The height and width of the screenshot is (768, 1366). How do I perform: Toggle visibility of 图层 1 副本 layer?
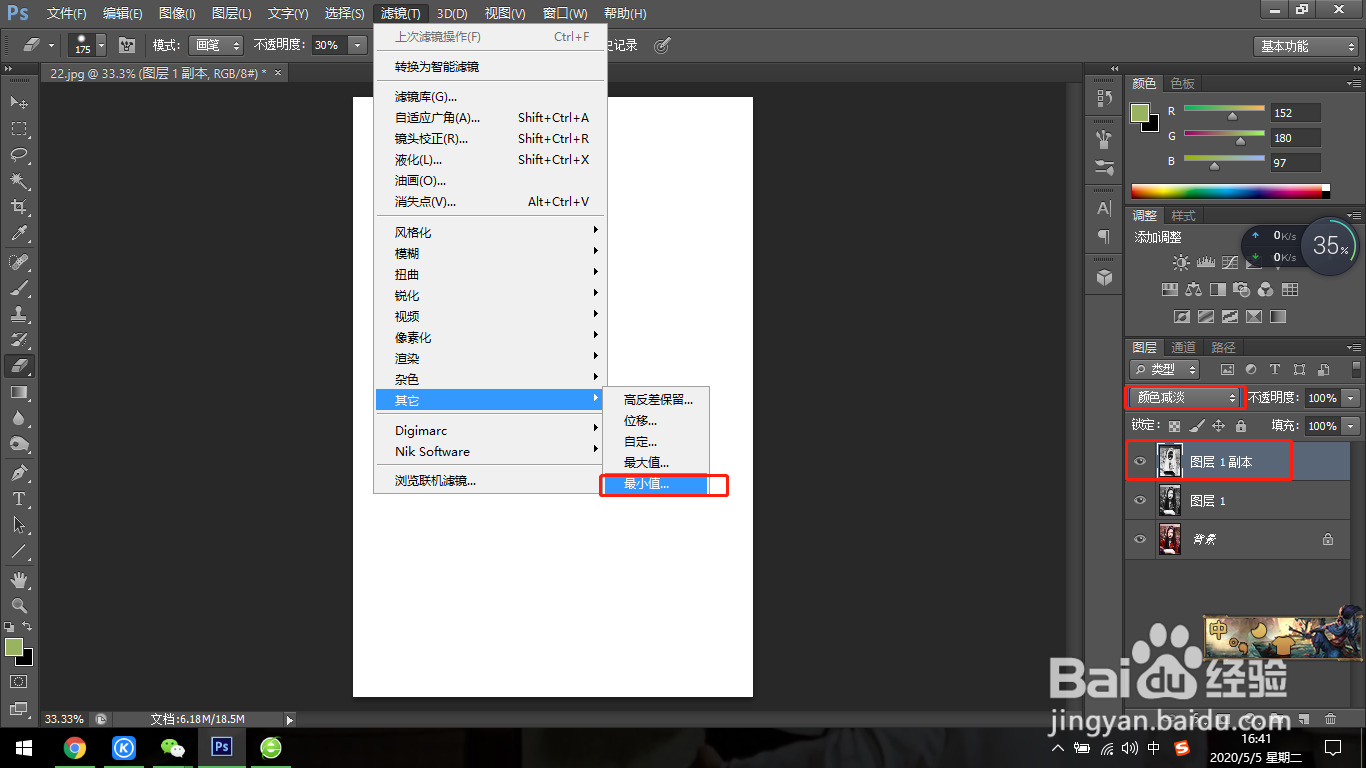(1140, 462)
